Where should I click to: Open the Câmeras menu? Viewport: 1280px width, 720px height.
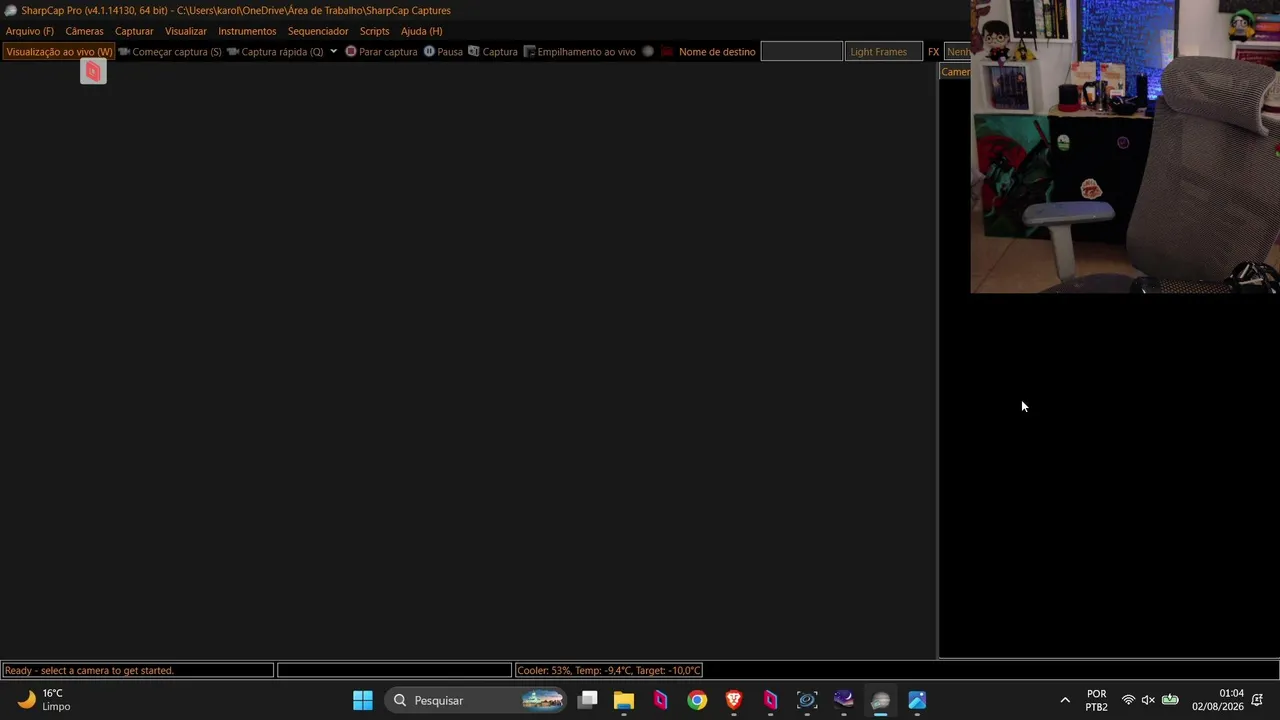(x=84, y=31)
